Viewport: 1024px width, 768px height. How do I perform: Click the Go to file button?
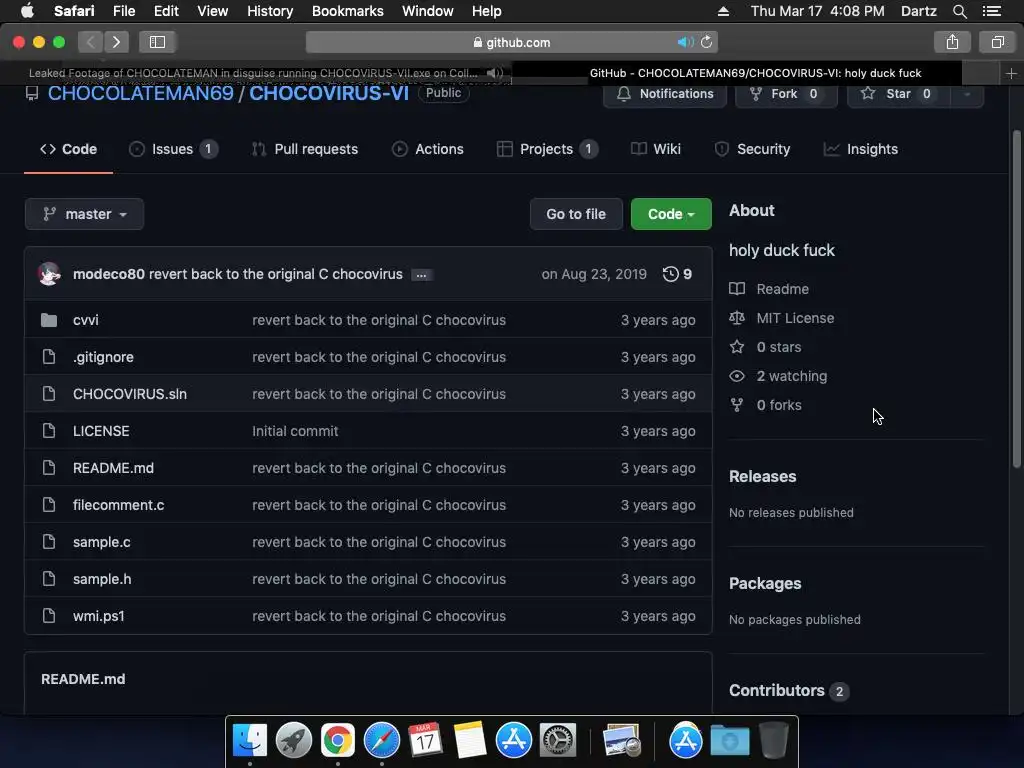pyautogui.click(x=576, y=214)
